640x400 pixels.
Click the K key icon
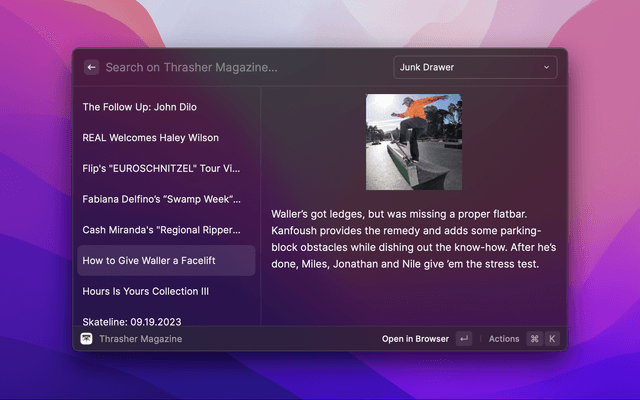coord(551,339)
